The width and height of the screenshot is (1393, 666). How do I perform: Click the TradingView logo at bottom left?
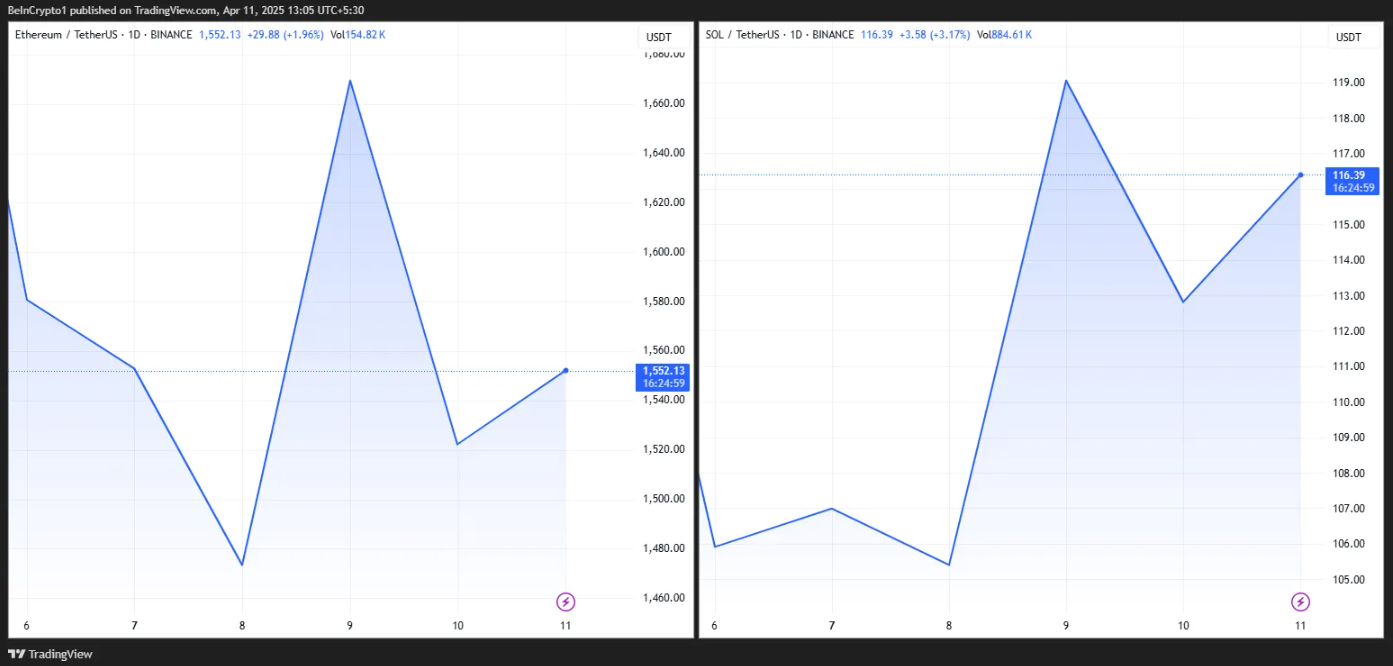[50, 654]
